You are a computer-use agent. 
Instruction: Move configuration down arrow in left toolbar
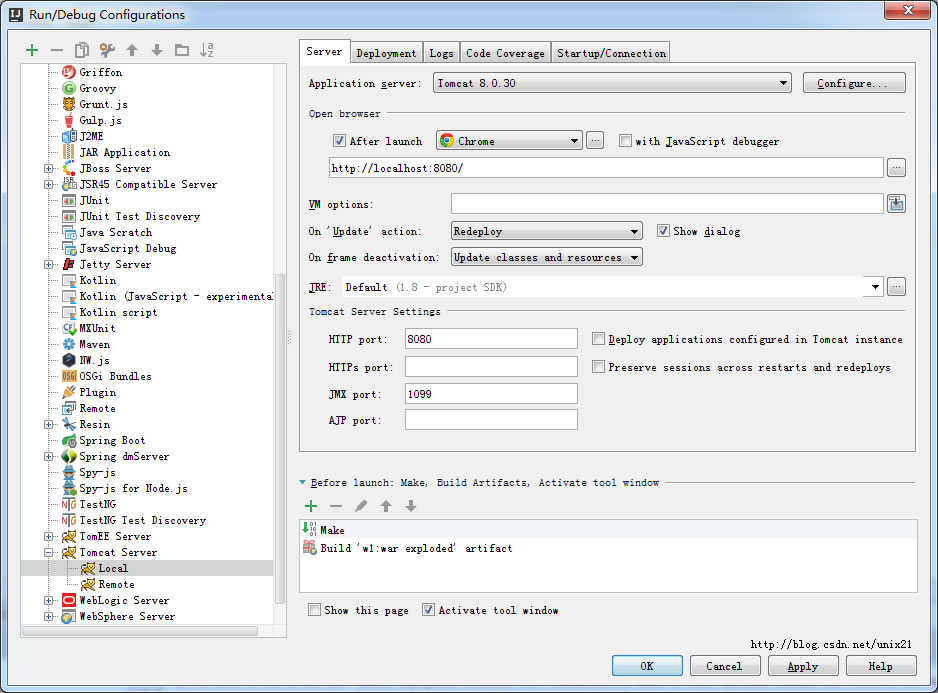pos(157,50)
